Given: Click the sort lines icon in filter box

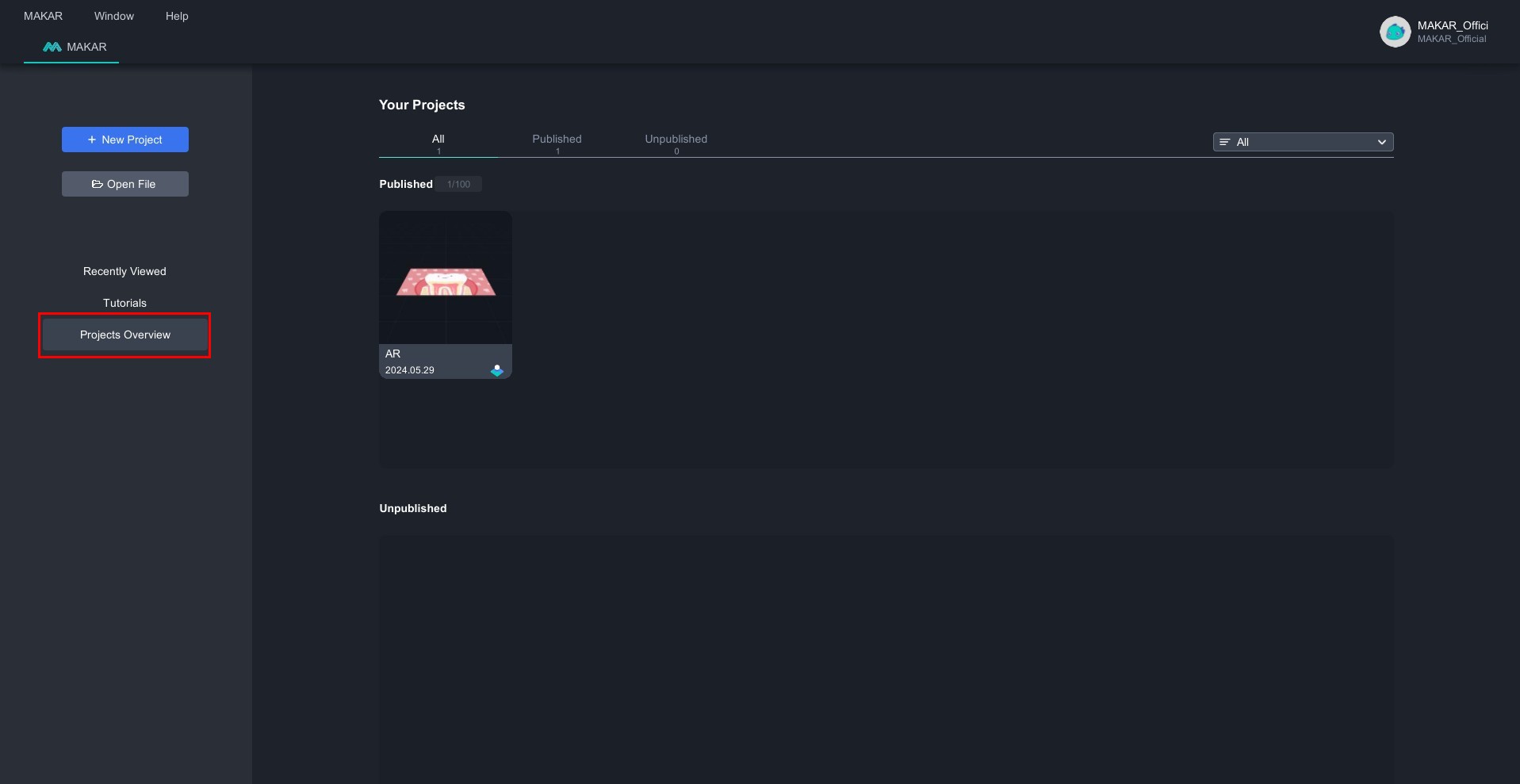Looking at the screenshot, I should [1225, 142].
